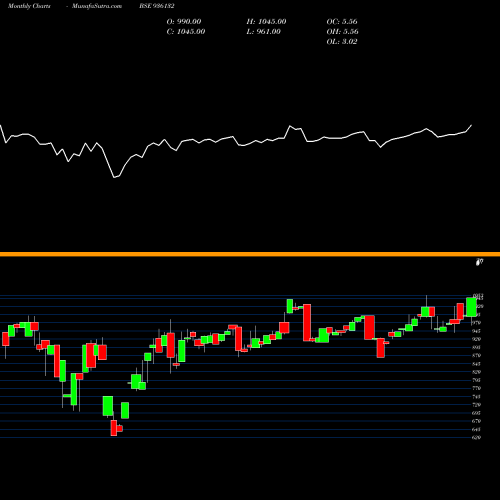This screenshot has width=500, height=500.
Task: Click the right end of the white line chart
Action: [471, 125]
